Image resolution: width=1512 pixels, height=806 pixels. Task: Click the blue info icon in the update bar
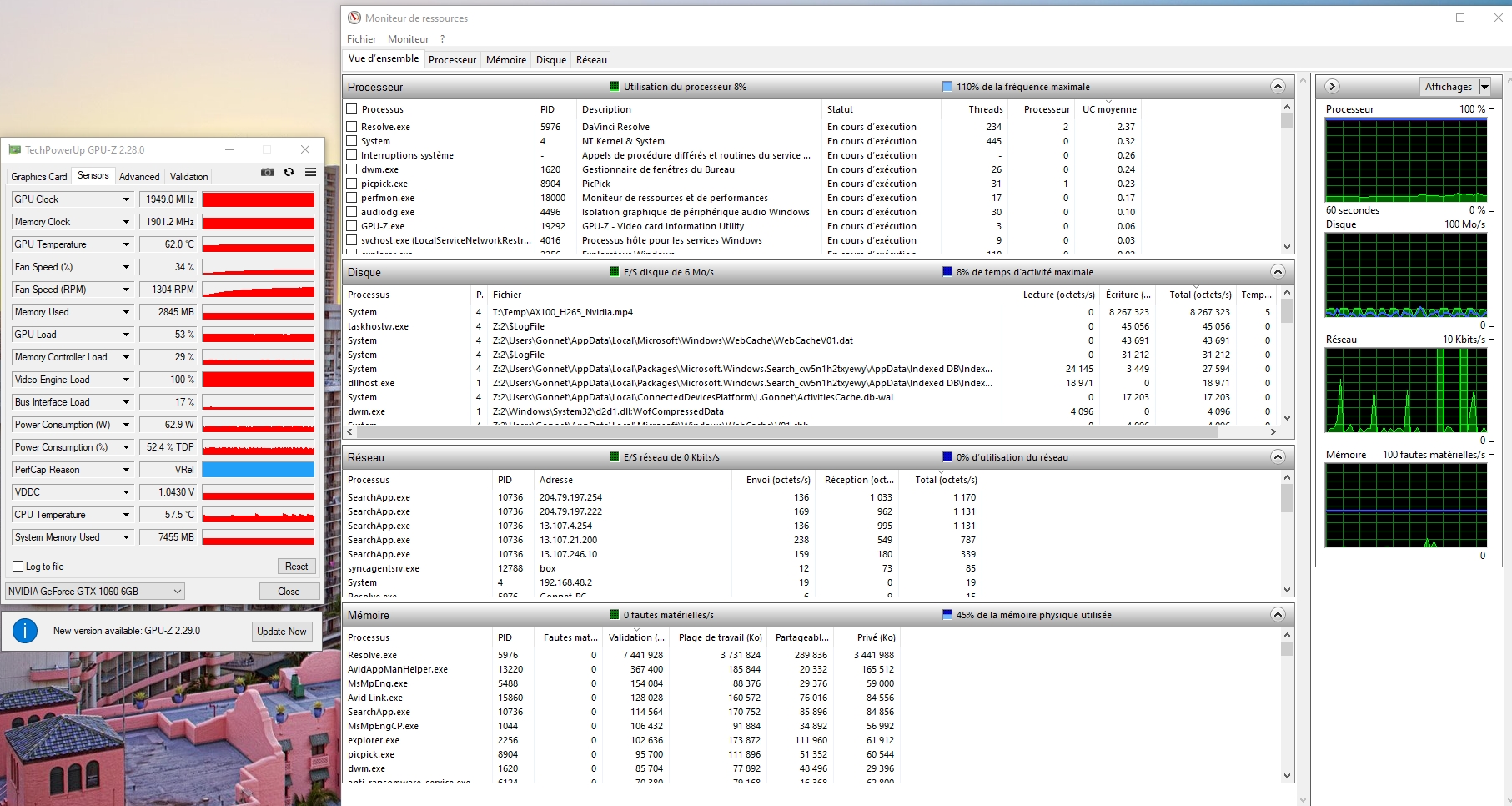point(25,631)
